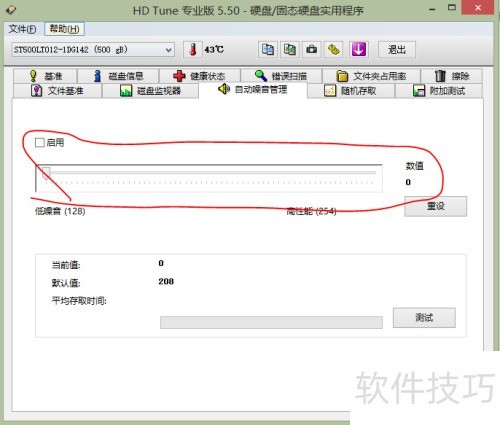Click the 低噪音 (128) label
Image resolution: width=500 pixels, height=425 pixels.
coord(60,211)
